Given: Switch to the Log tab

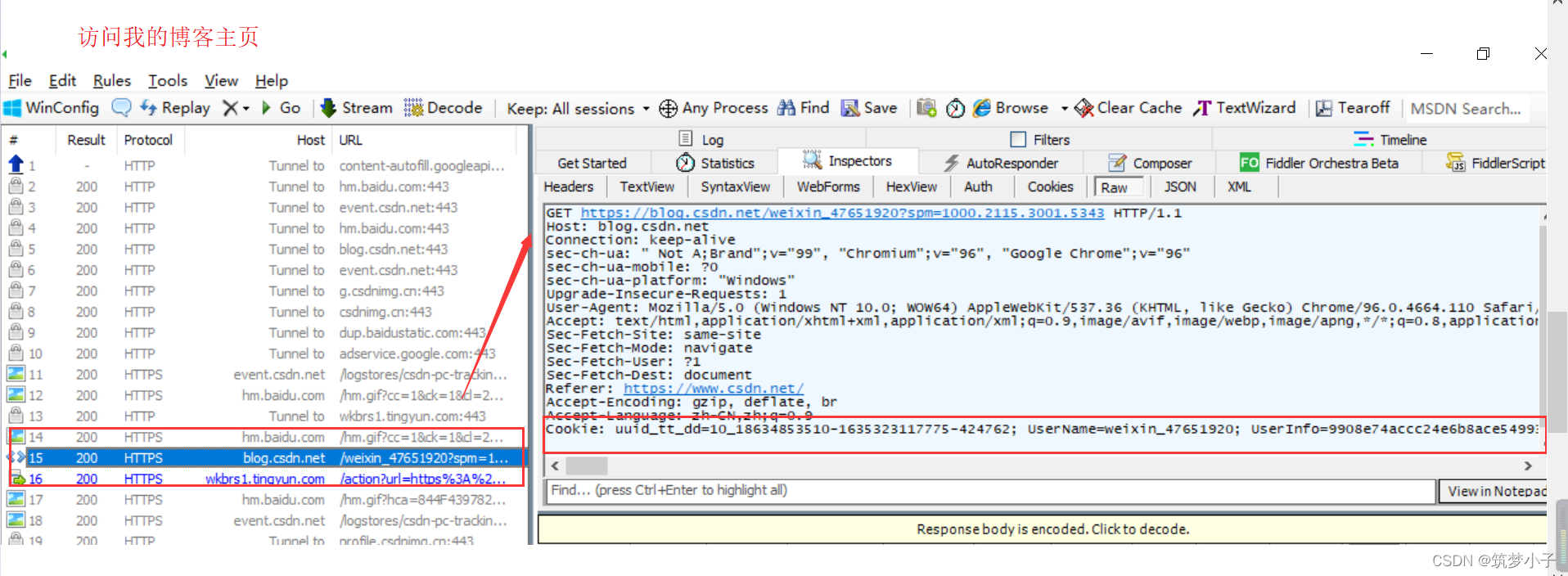Looking at the screenshot, I should tap(702, 140).
